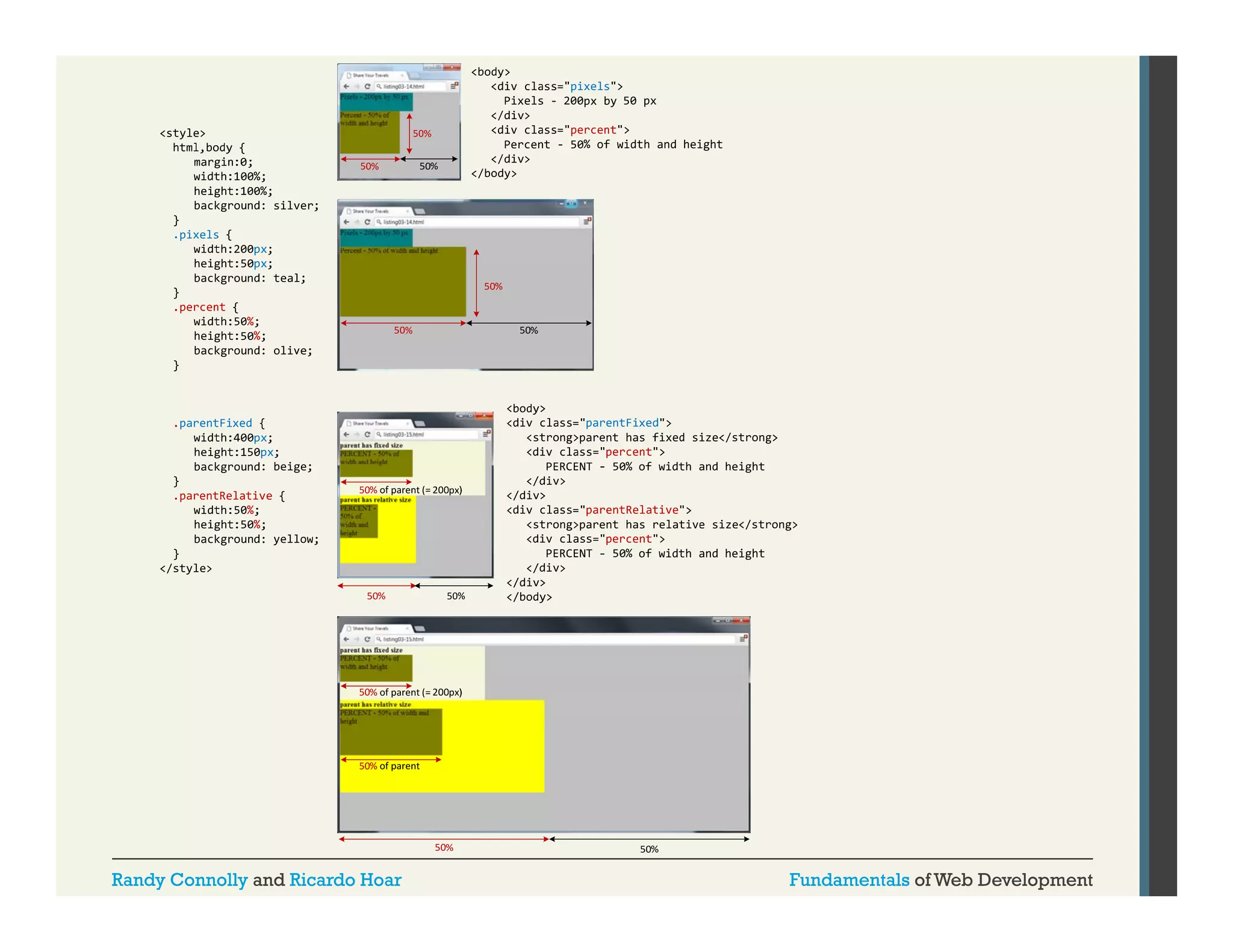Image resolution: width=1233 pixels, height=952 pixels.
Task: Click address bar in smaller listing03-15 browser
Action: [x=427, y=434]
